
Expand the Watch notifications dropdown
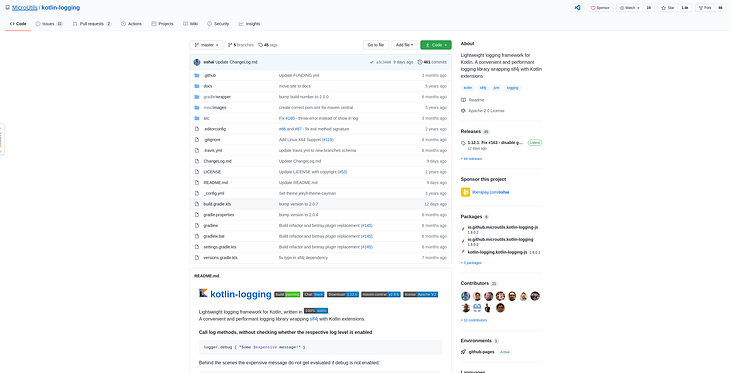tap(629, 8)
